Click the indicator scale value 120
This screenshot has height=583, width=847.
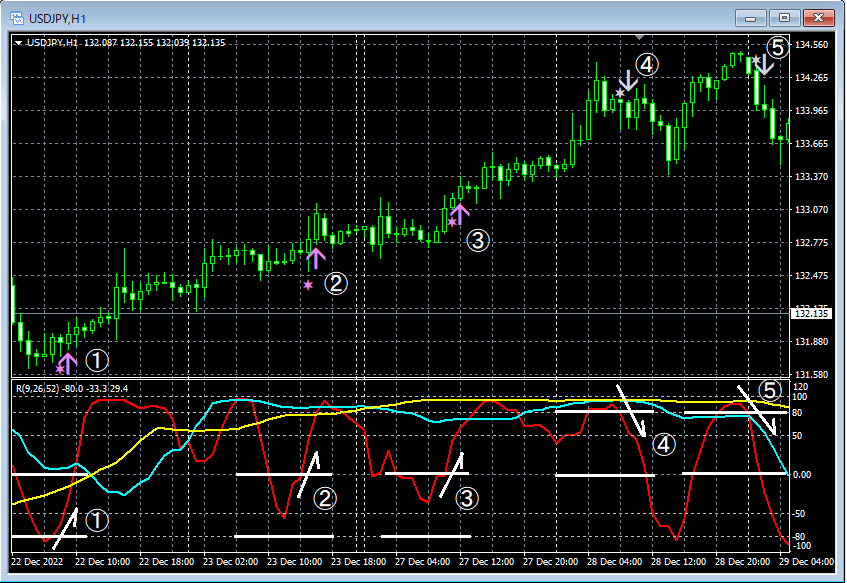pyautogui.click(x=801, y=387)
